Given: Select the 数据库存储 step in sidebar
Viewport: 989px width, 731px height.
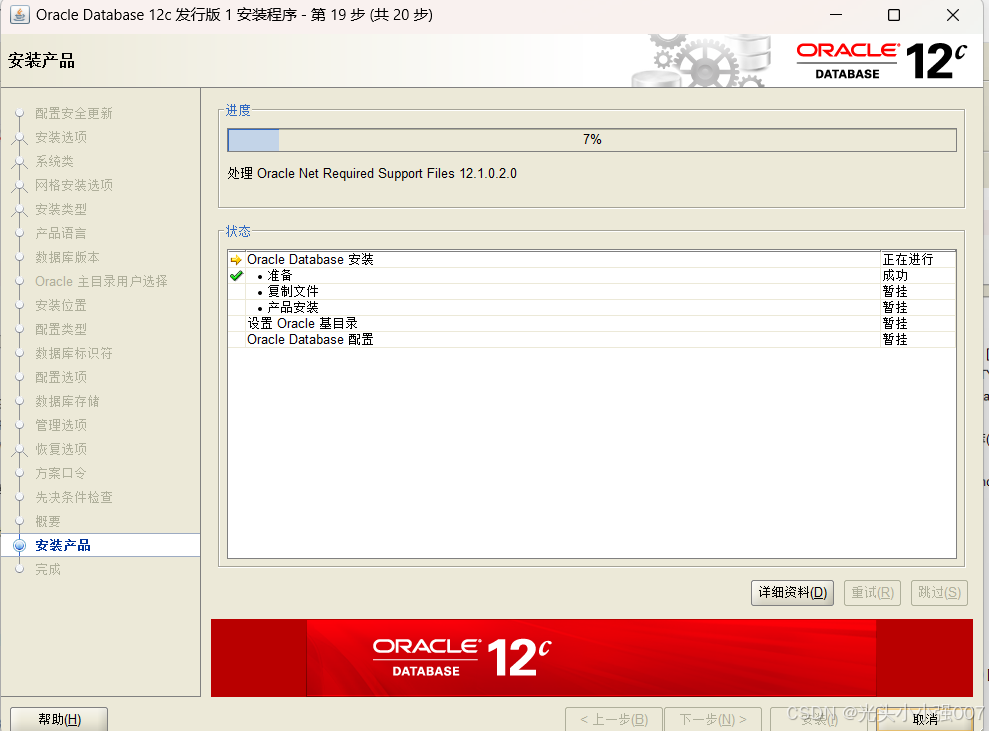Looking at the screenshot, I should coord(67,401).
